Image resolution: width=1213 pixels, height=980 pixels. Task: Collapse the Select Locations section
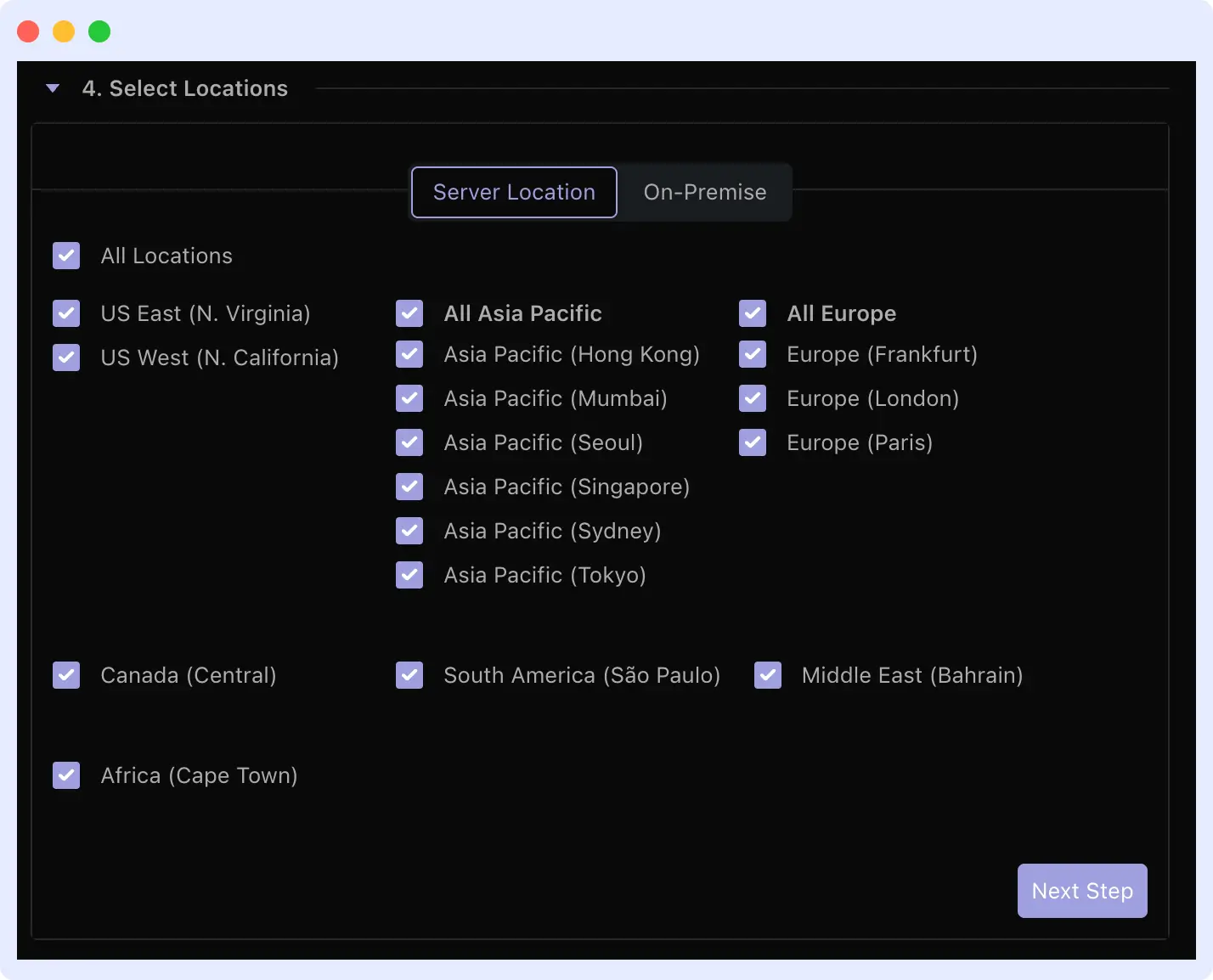pos(53,87)
